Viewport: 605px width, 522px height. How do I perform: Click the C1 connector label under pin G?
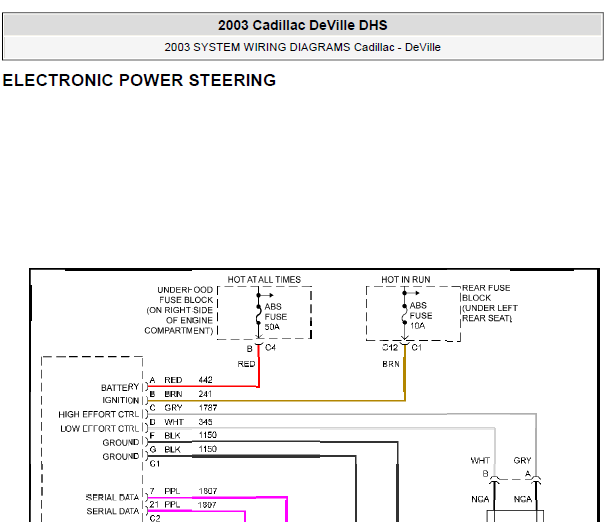point(154,464)
